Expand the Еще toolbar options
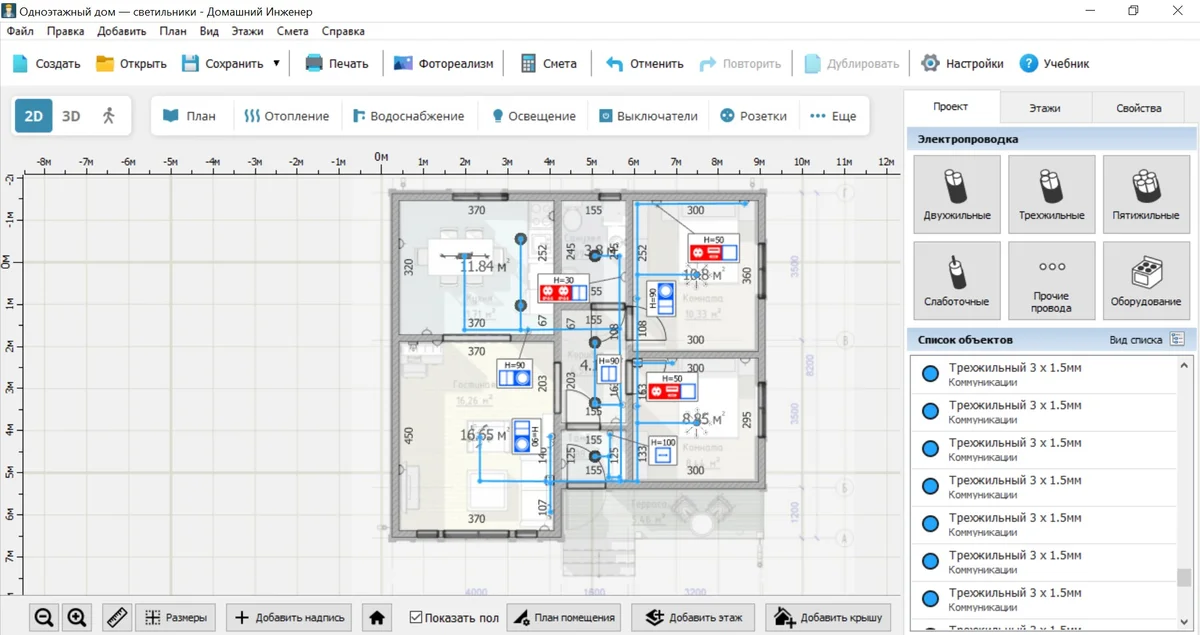The width and height of the screenshot is (1200, 635). tap(833, 116)
